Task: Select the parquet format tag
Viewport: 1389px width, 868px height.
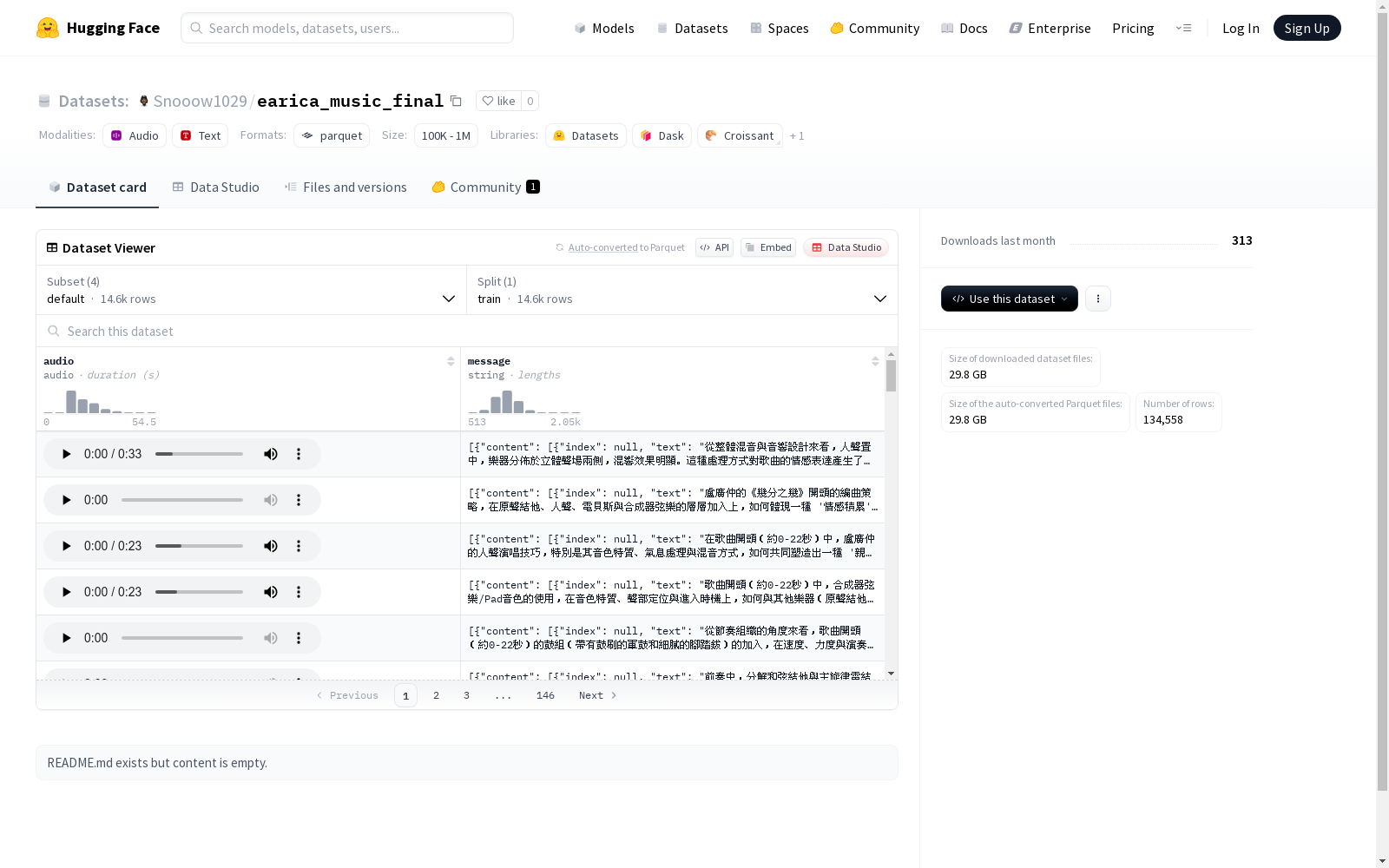Action: 332,135
